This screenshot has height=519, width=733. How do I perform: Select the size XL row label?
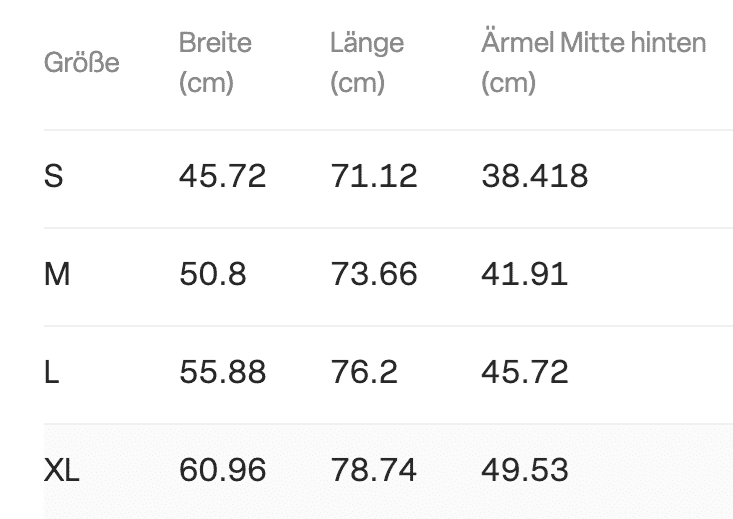point(62,469)
